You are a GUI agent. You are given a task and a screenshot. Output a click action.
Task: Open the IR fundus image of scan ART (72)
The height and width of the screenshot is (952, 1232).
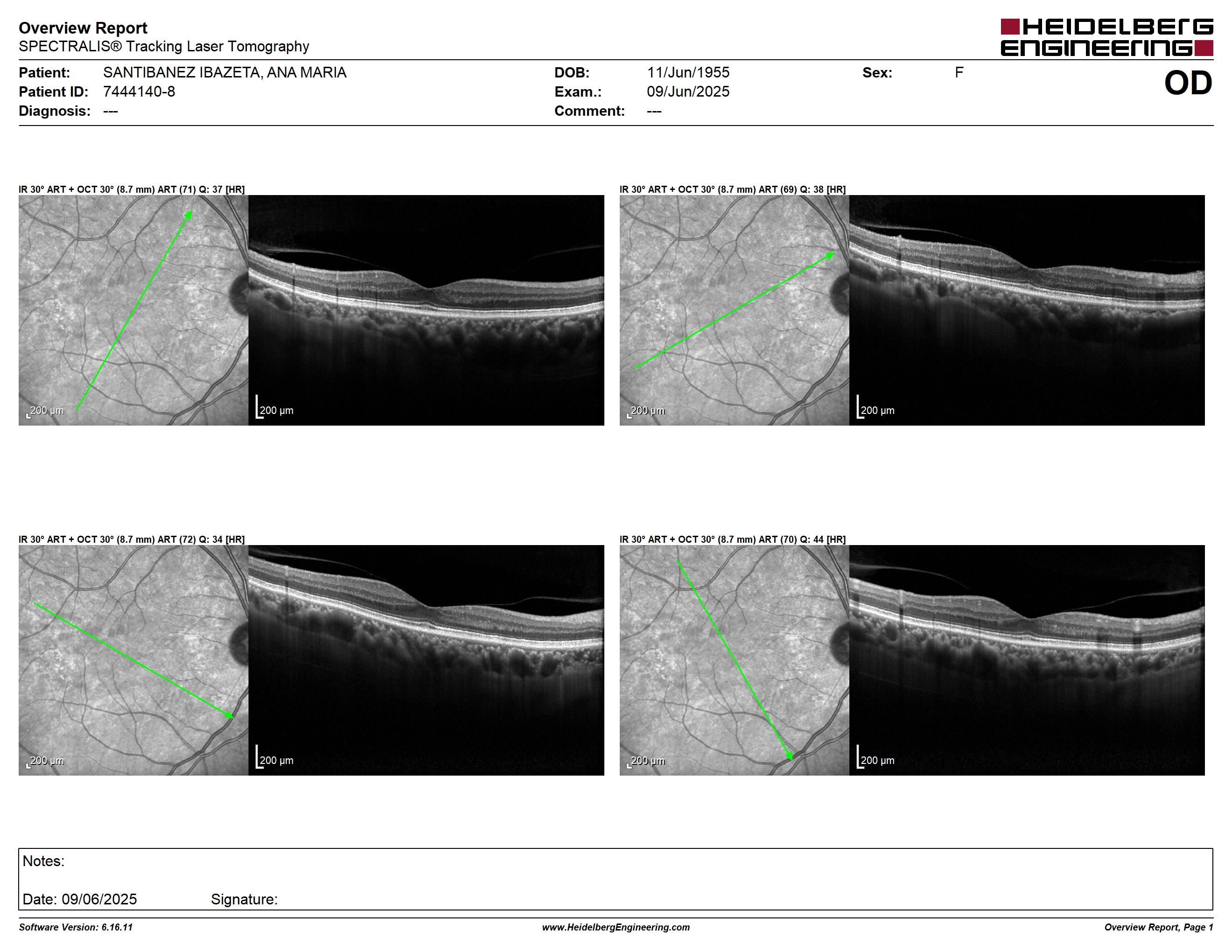[x=133, y=660]
